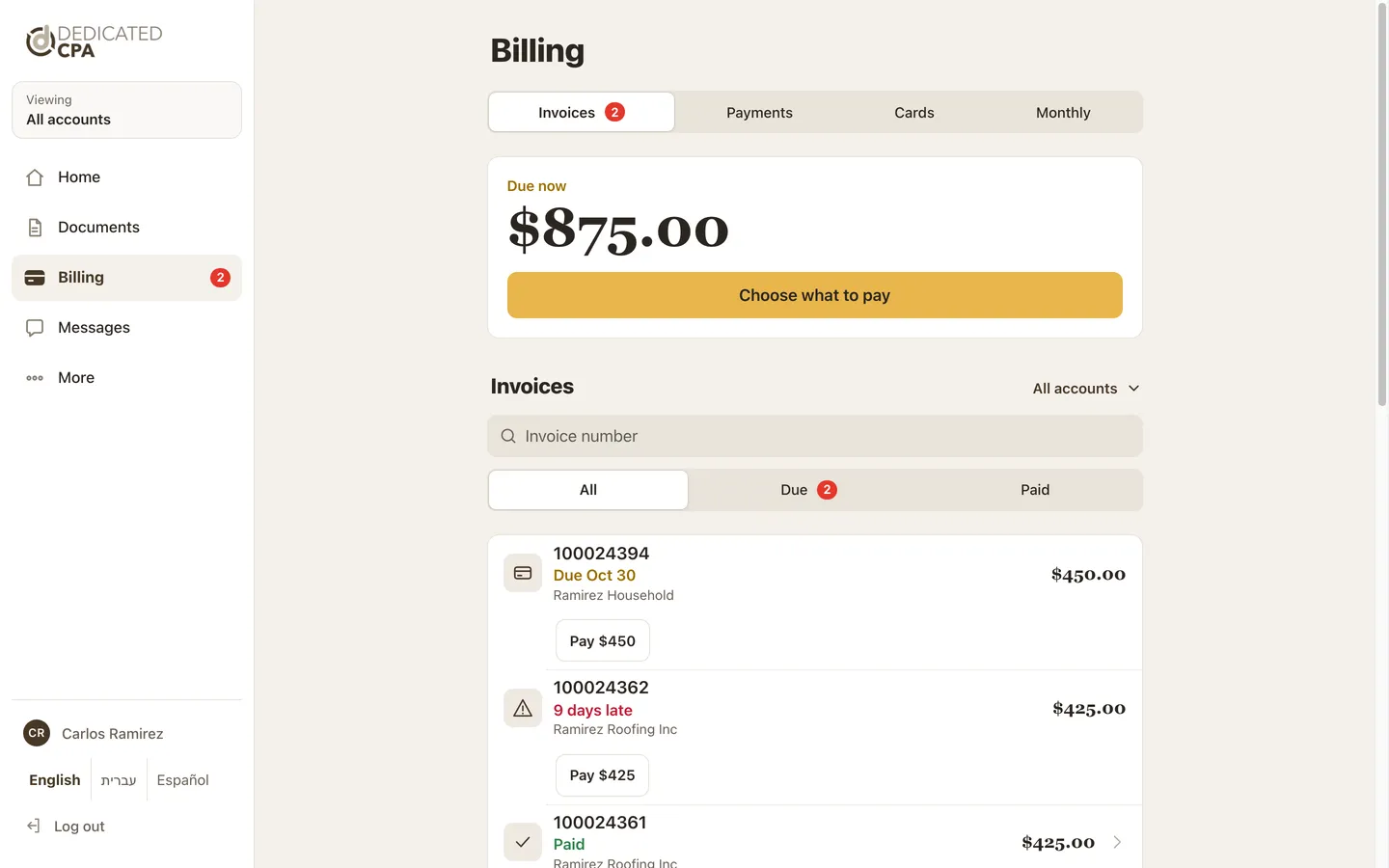
Task: Click the 9 days late status
Action: point(593,710)
